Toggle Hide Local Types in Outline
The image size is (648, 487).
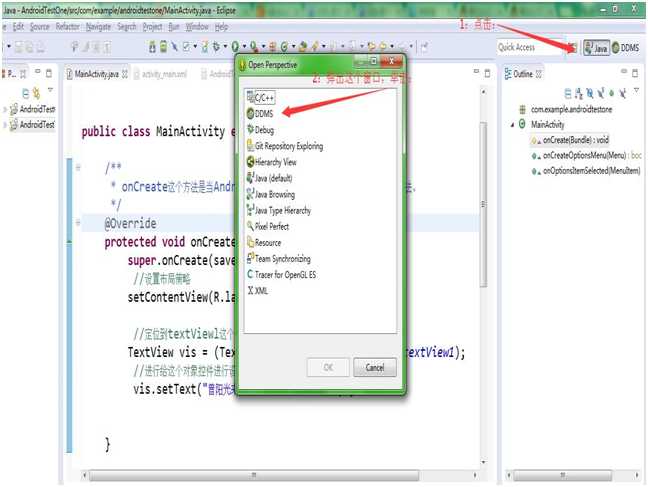tap(622, 93)
